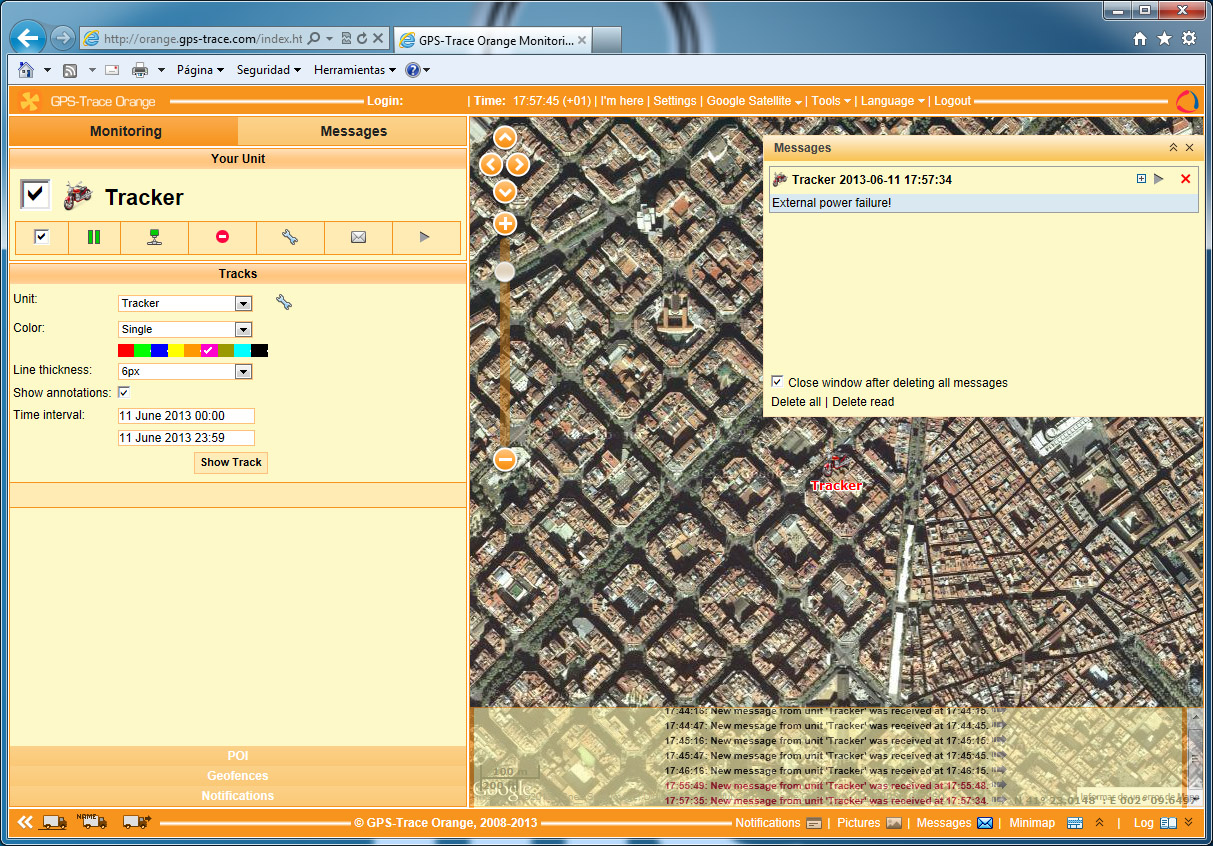Click the Tracker motorcycle marker on the map

click(834, 464)
